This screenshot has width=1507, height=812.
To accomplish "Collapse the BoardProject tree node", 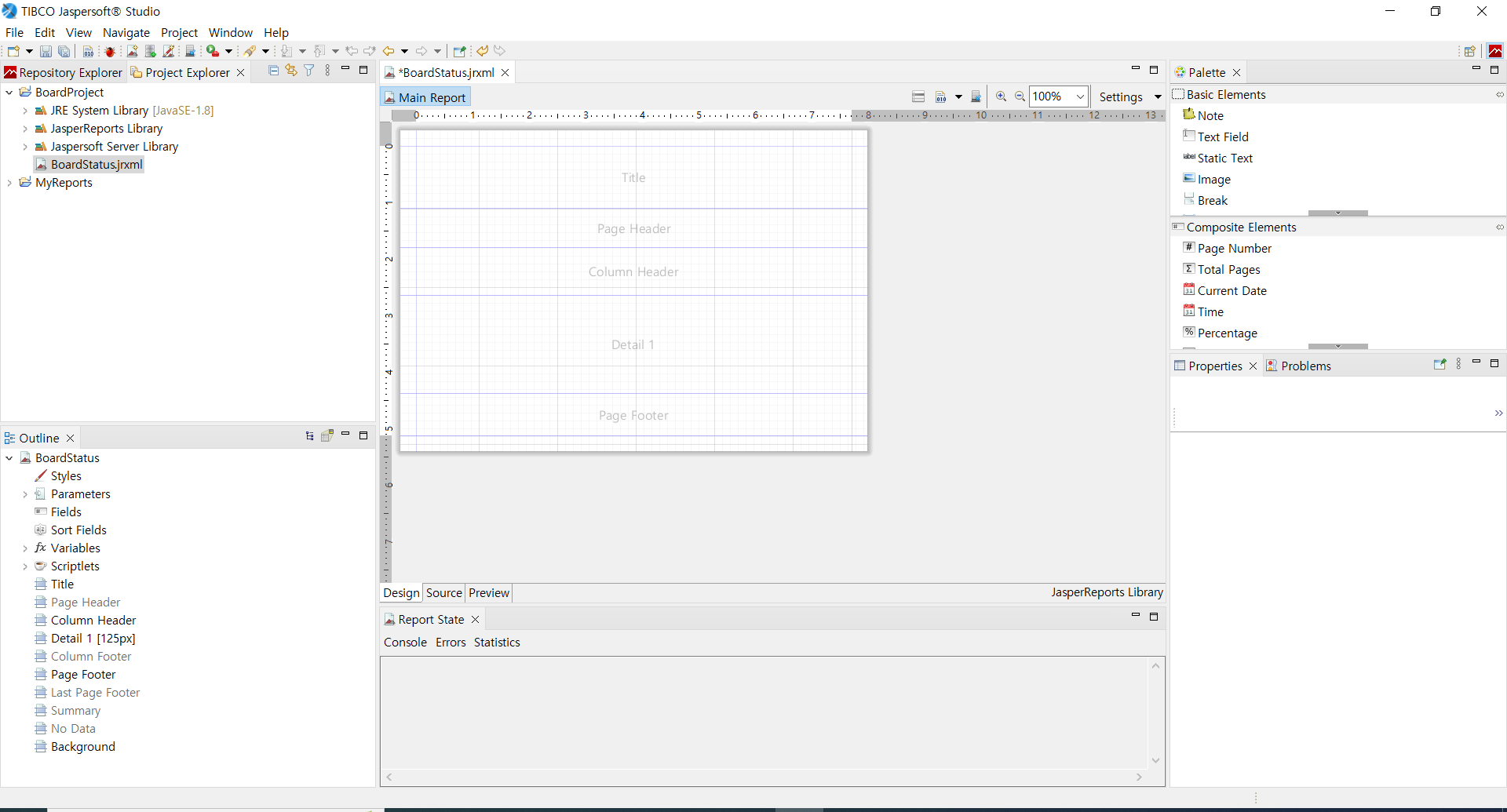I will [x=9, y=93].
